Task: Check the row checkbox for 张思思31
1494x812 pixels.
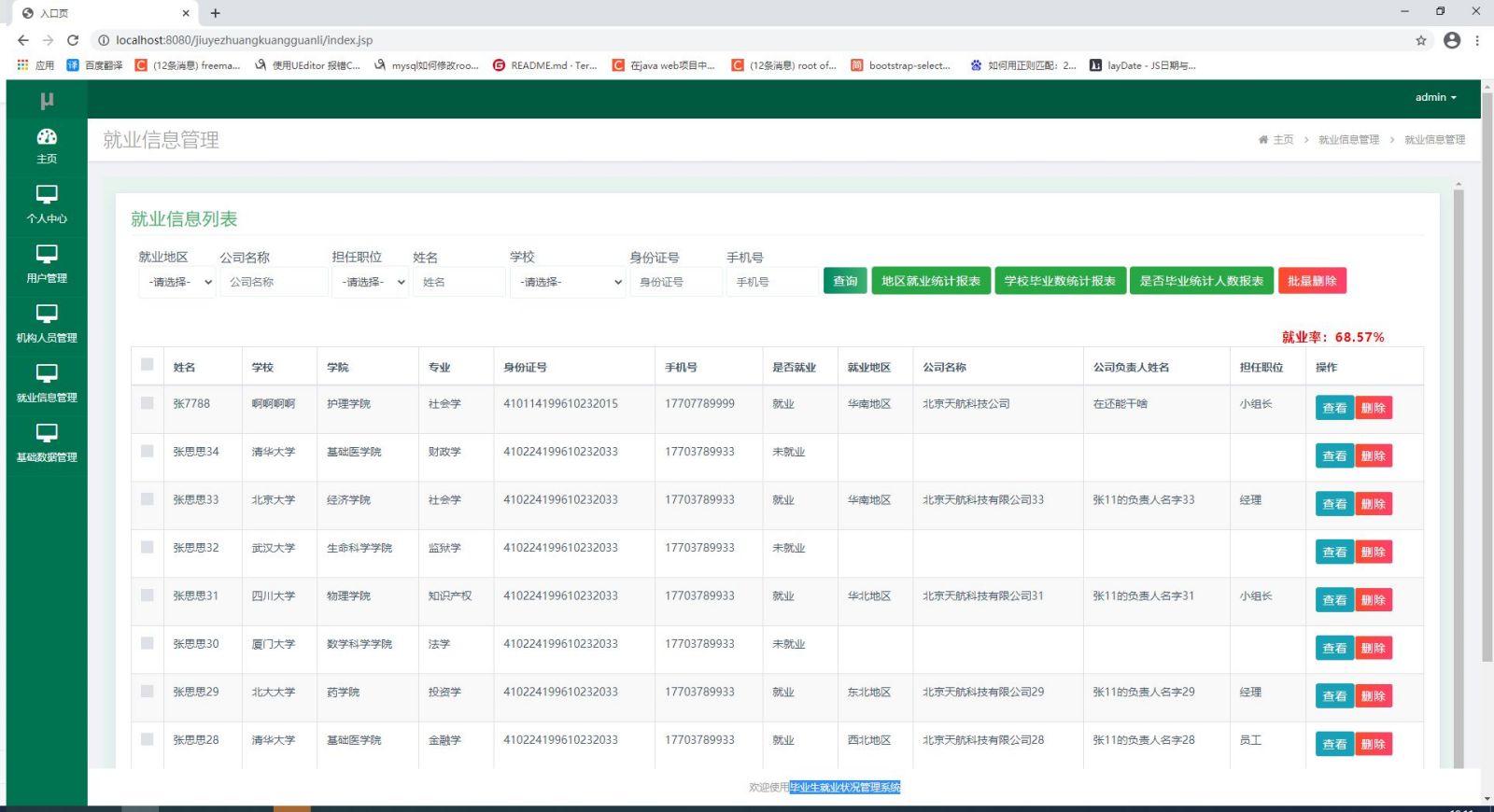Action: click(147, 595)
